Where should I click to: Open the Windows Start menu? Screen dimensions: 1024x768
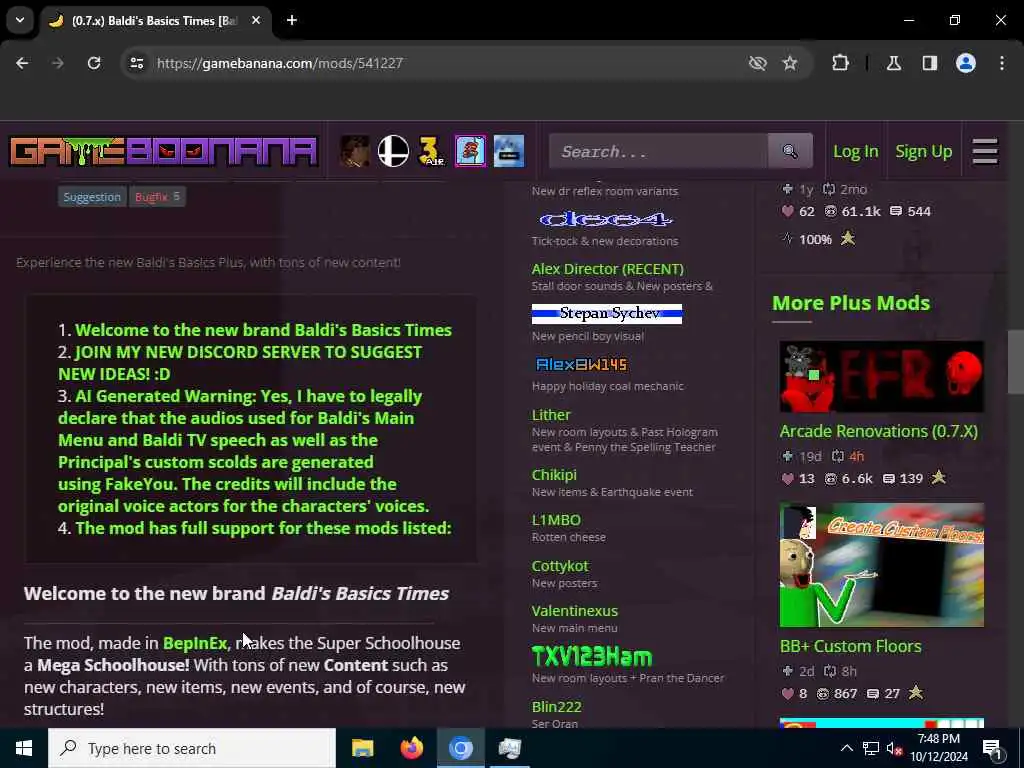24,748
